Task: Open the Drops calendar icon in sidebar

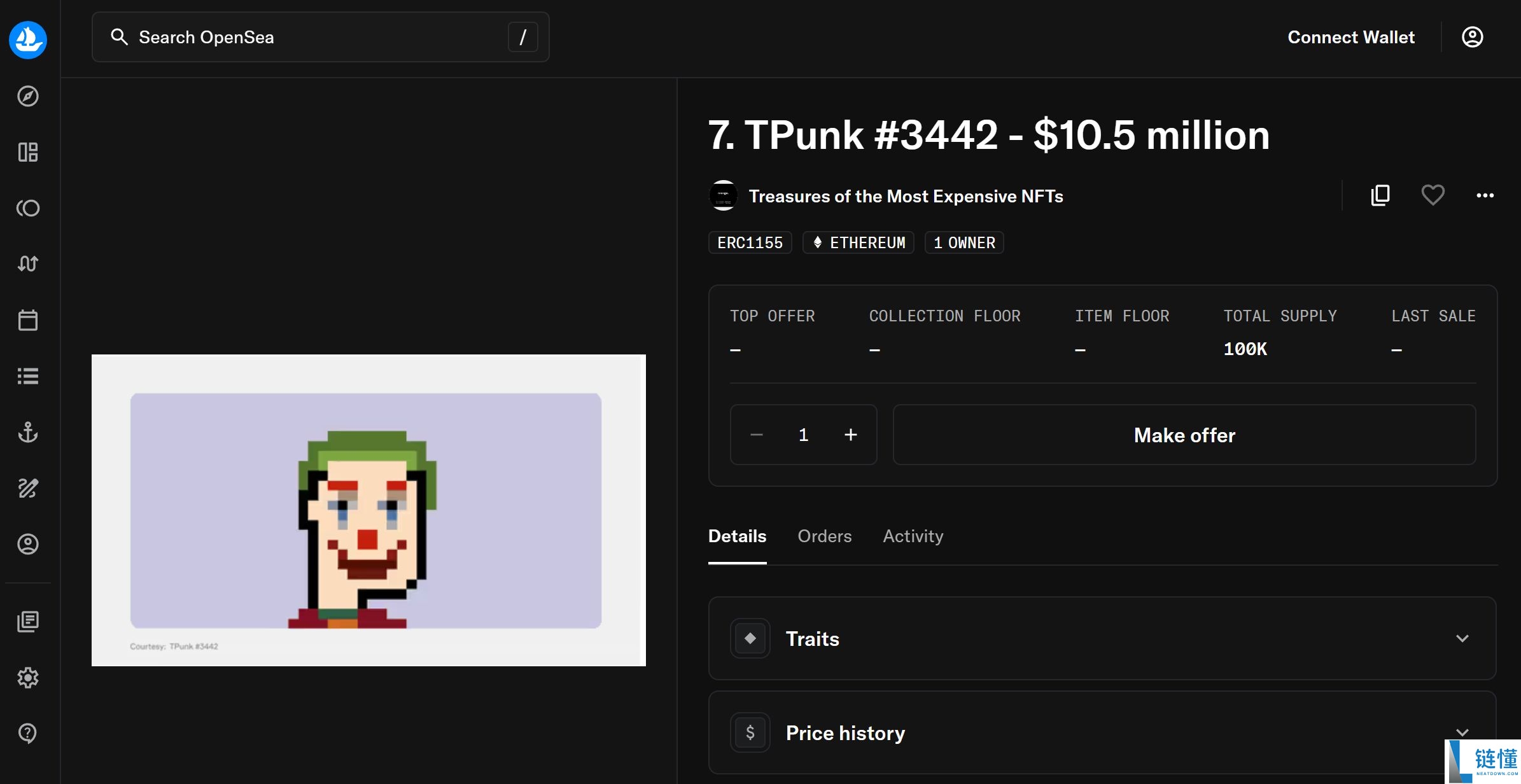Action: coord(28,320)
